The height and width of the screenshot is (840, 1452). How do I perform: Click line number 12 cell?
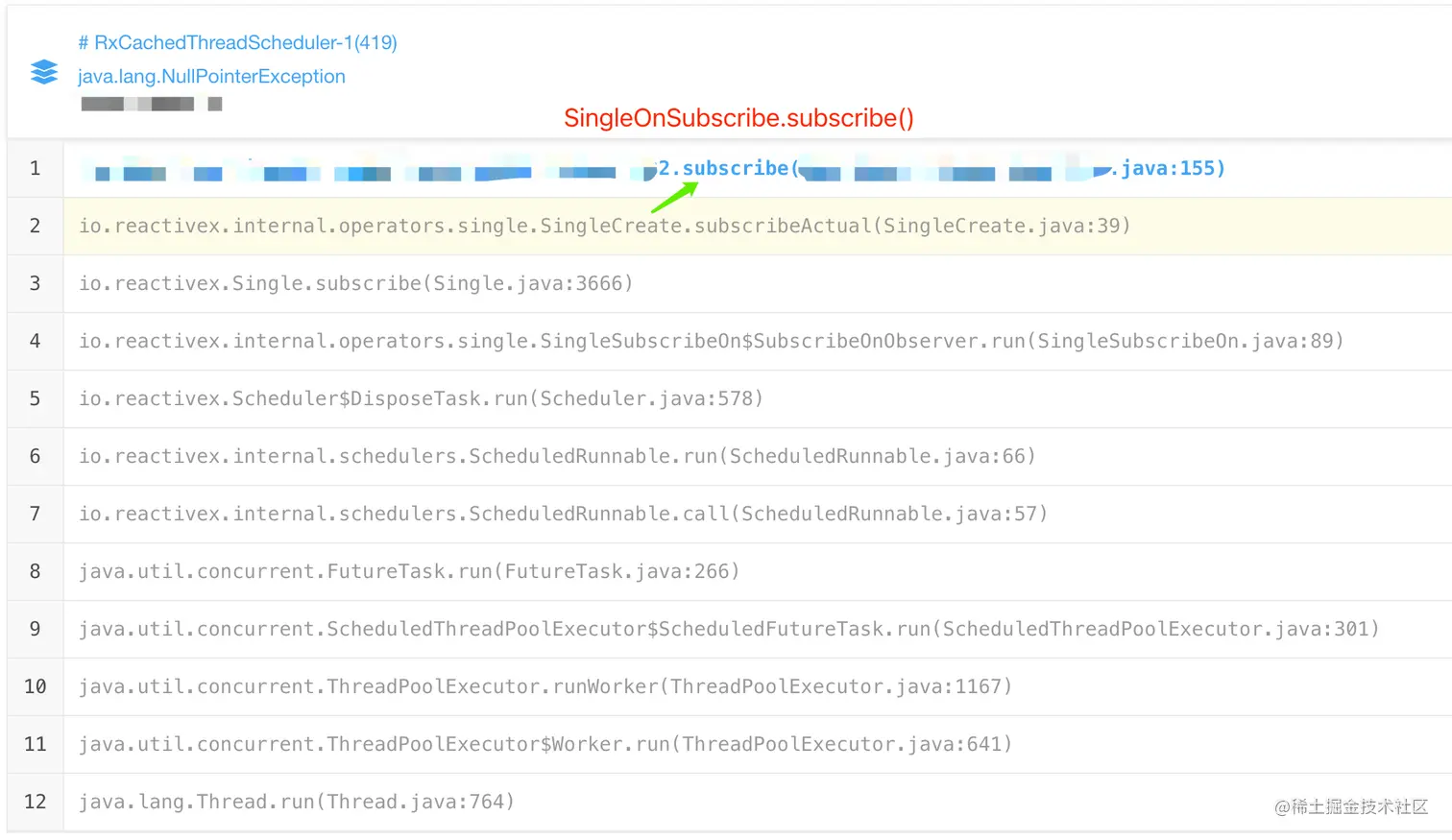36,803
